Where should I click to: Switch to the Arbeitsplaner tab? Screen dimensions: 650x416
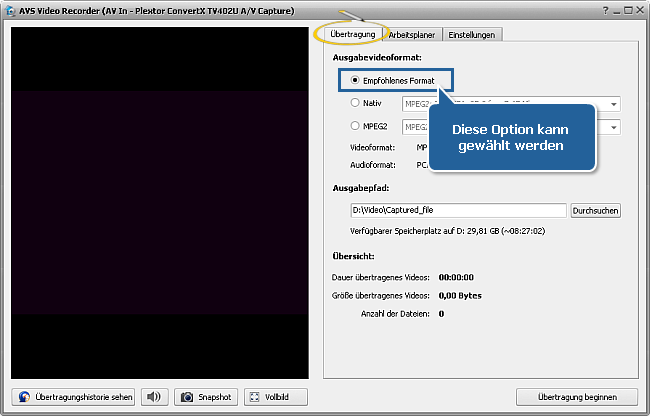(412, 35)
